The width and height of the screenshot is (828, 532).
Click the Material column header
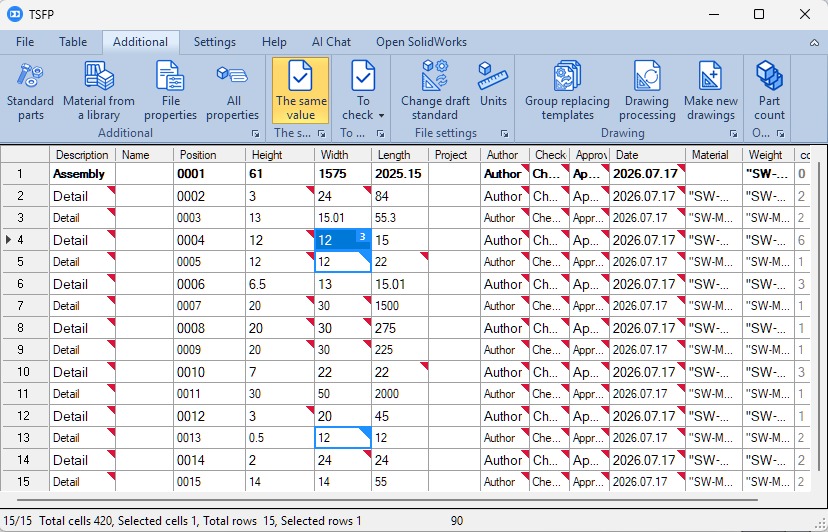click(x=714, y=155)
